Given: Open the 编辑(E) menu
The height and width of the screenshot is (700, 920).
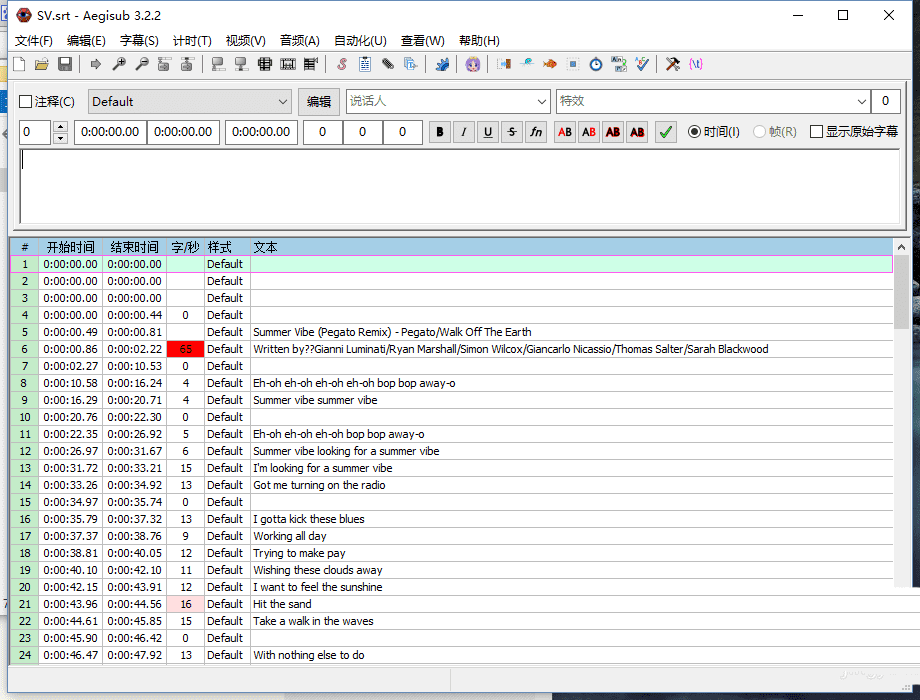Looking at the screenshot, I should (86, 40).
